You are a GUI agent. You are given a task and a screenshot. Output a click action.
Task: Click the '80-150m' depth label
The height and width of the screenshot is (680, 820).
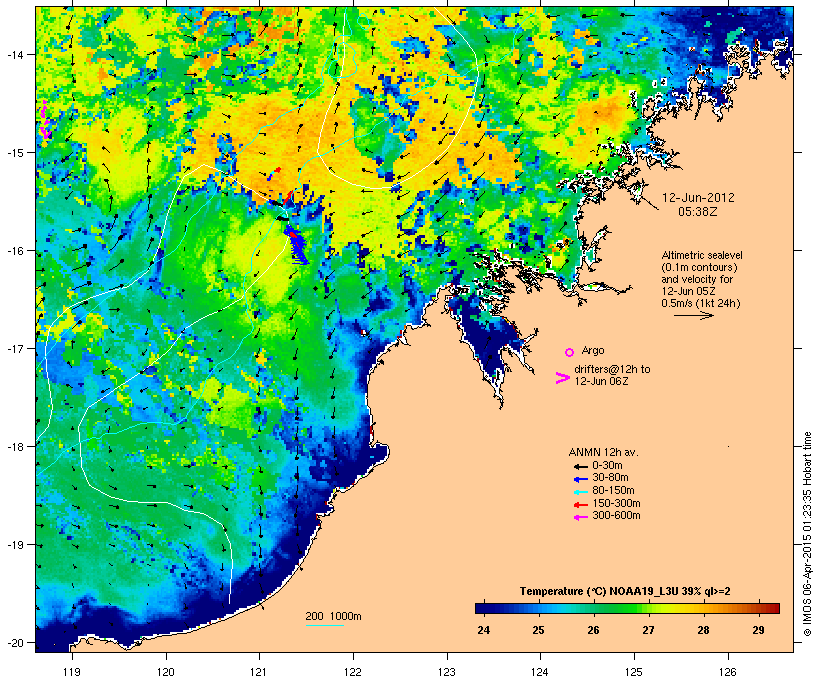pyautogui.click(x=613, y=491)
